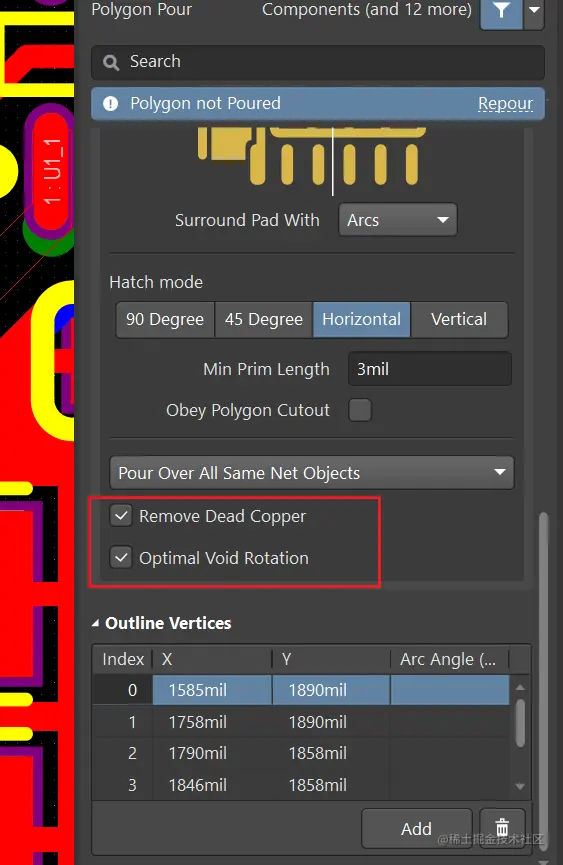The width and height of the screenshot is (563, 865).
Task: Select Y value 1858mil in row 3
Action: (x=331, y=785)
